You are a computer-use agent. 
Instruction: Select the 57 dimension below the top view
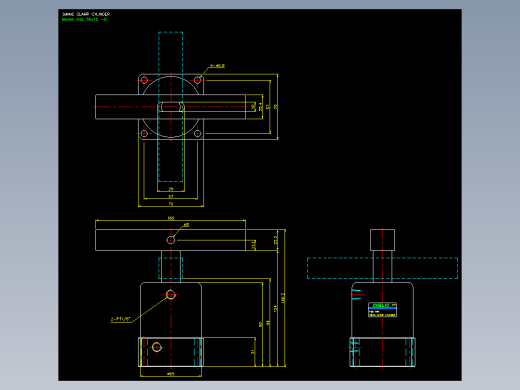point(171,196)
